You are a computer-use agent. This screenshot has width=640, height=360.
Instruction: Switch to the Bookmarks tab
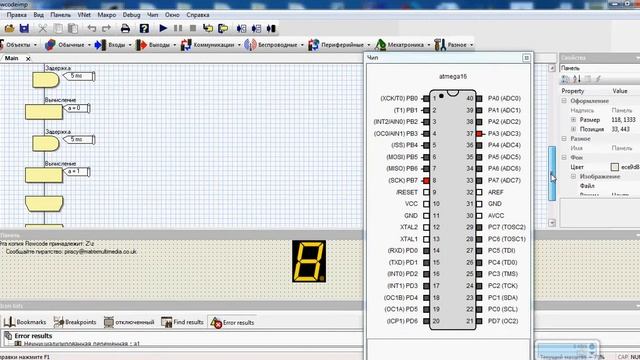coord(25,322)
